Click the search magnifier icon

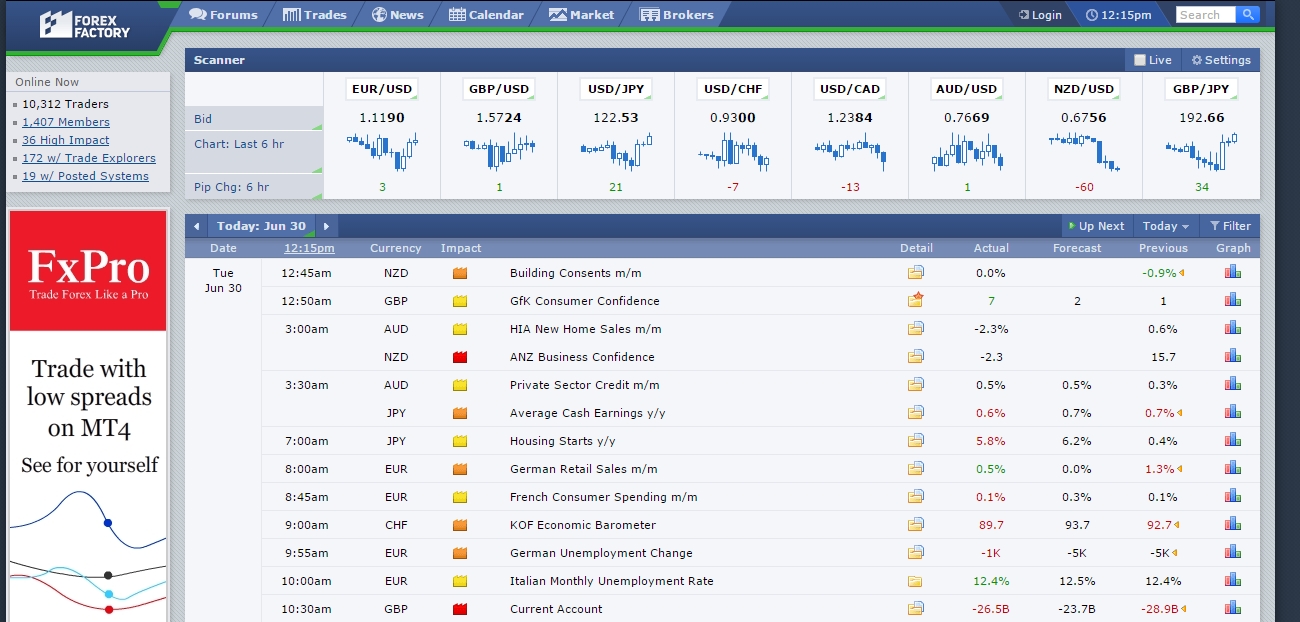click(1247, 15)
